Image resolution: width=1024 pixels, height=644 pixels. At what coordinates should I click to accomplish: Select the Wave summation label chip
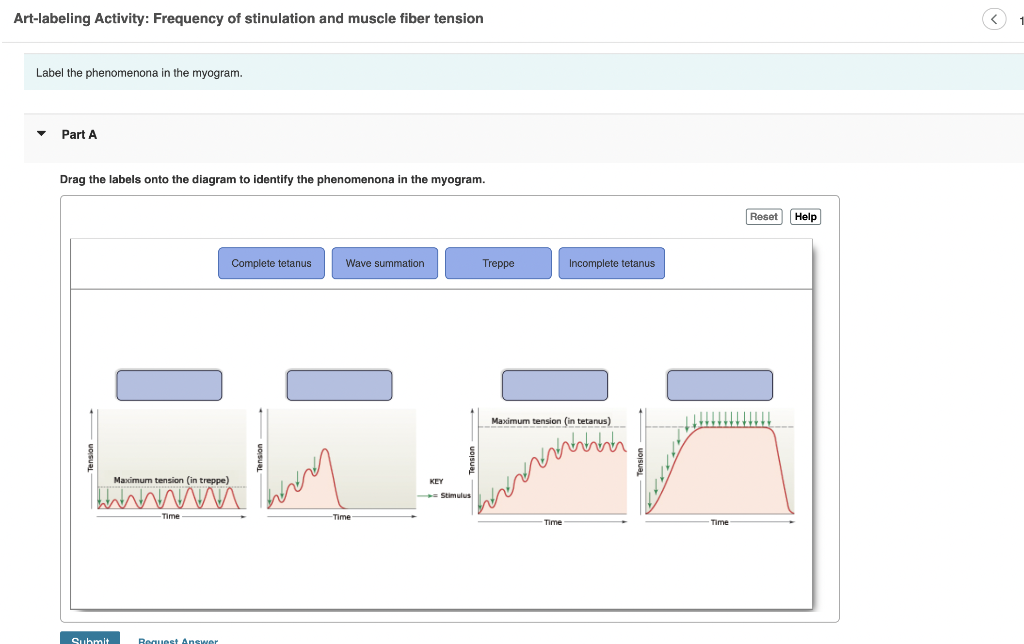click(x=384, y=263)
